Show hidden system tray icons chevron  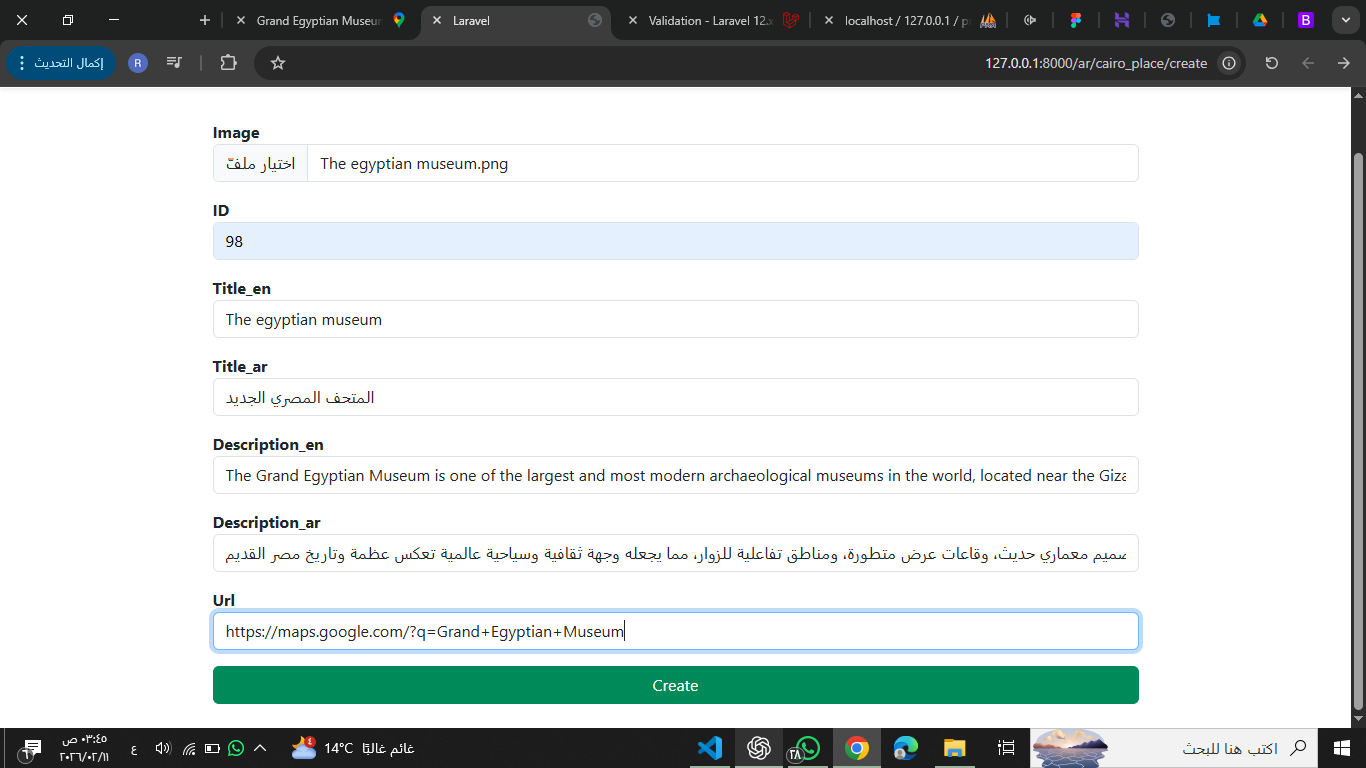(260, 748)
